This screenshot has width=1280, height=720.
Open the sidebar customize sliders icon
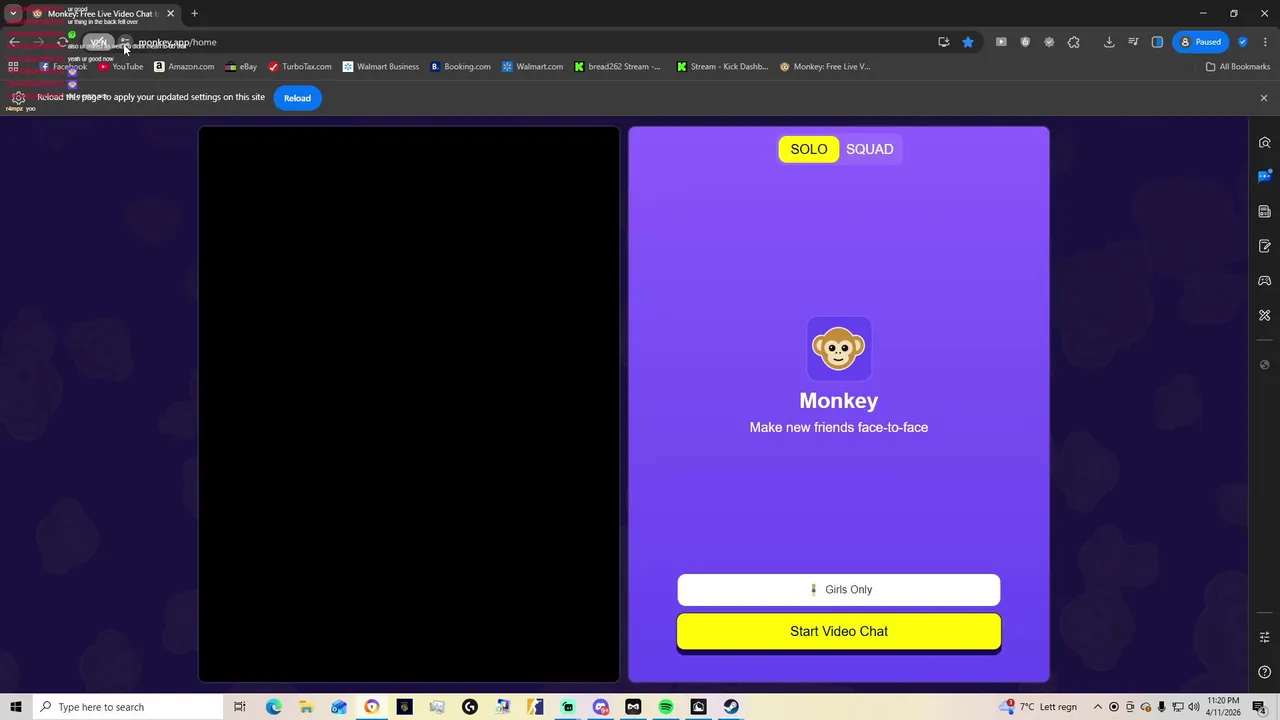pos(1265,637)
